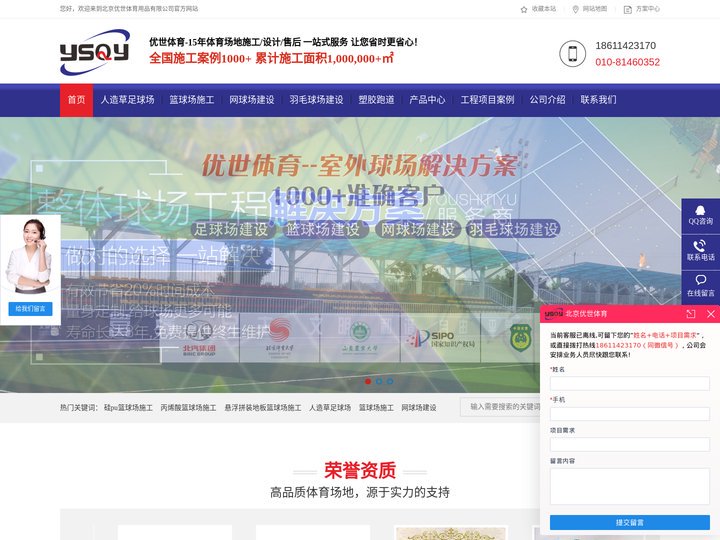The width and height of the screenshot is (720, 540).
Task: Select the second carousel indicator dot
Action: tap(379, 381)
